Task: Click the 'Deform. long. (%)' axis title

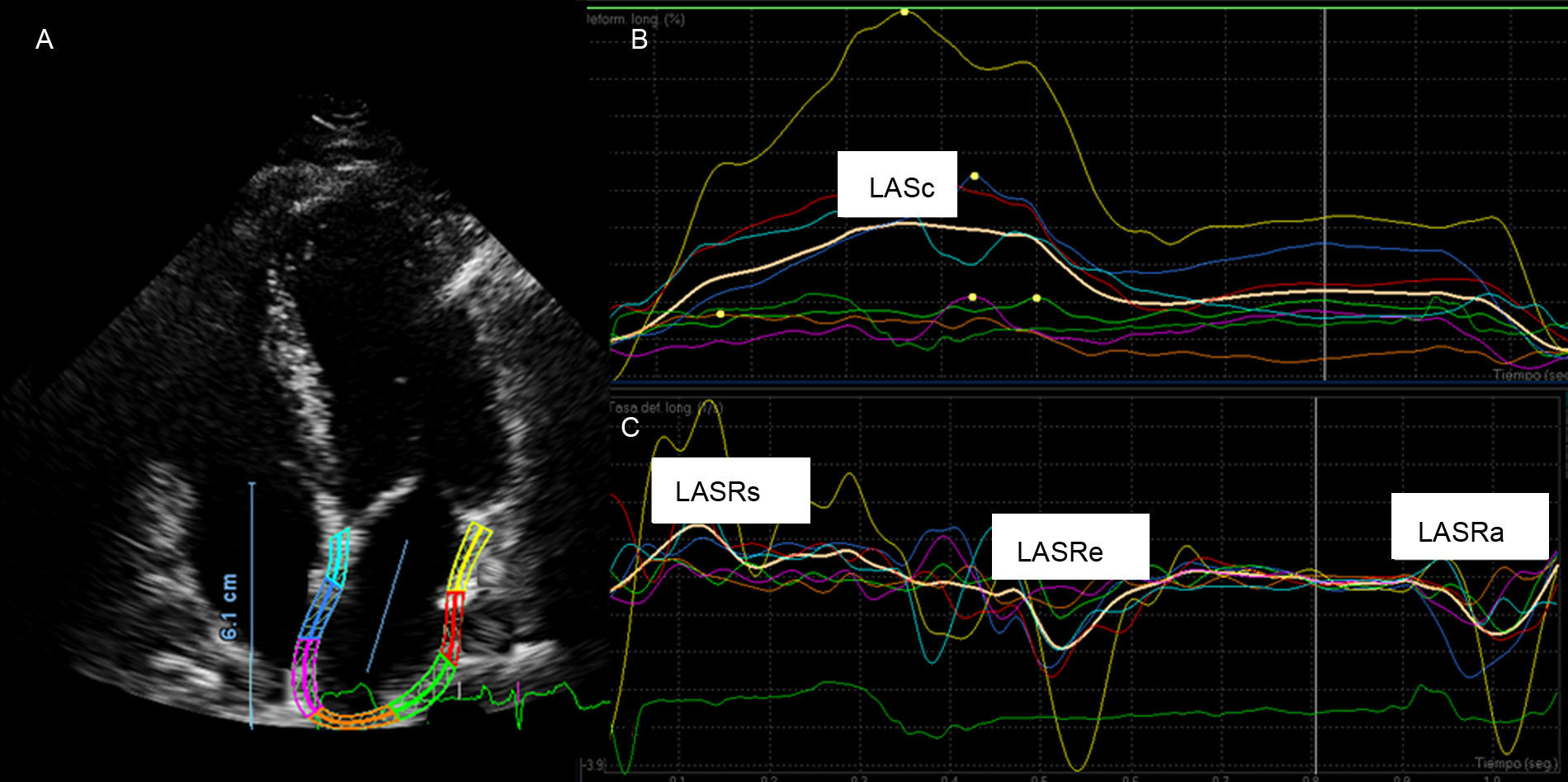Action: pos(635,19)
